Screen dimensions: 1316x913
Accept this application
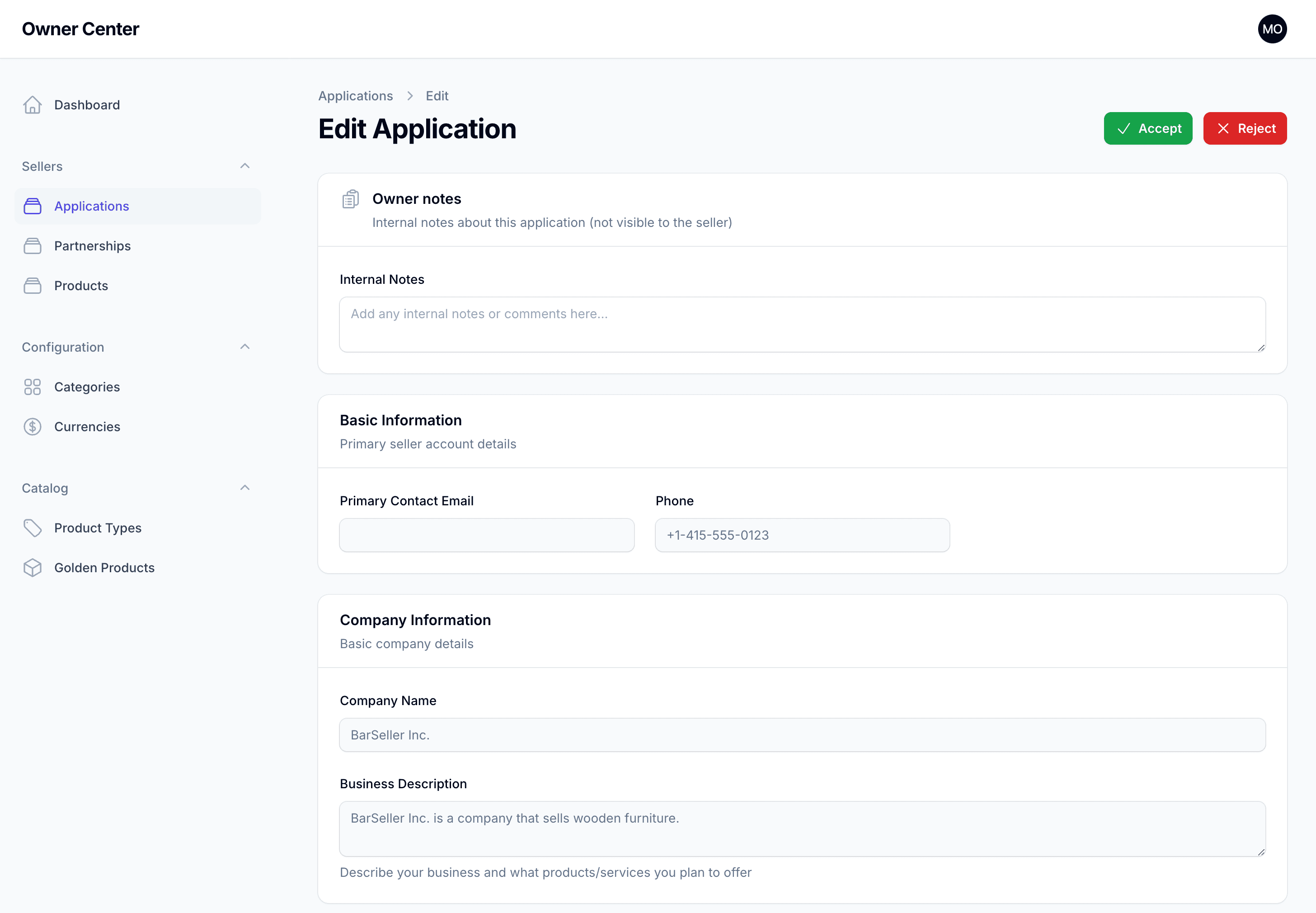coord(1148,129)
